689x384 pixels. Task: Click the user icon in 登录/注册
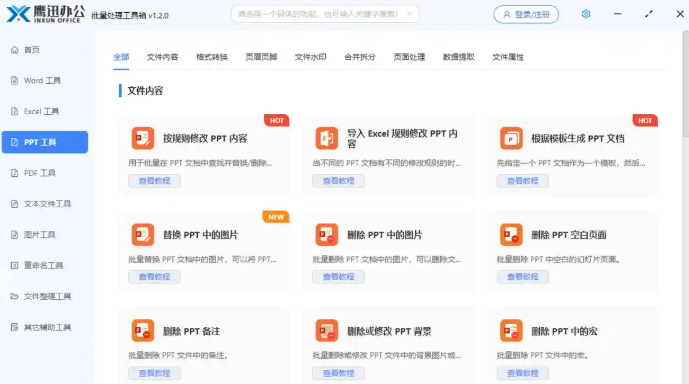[x=507, y=14]
